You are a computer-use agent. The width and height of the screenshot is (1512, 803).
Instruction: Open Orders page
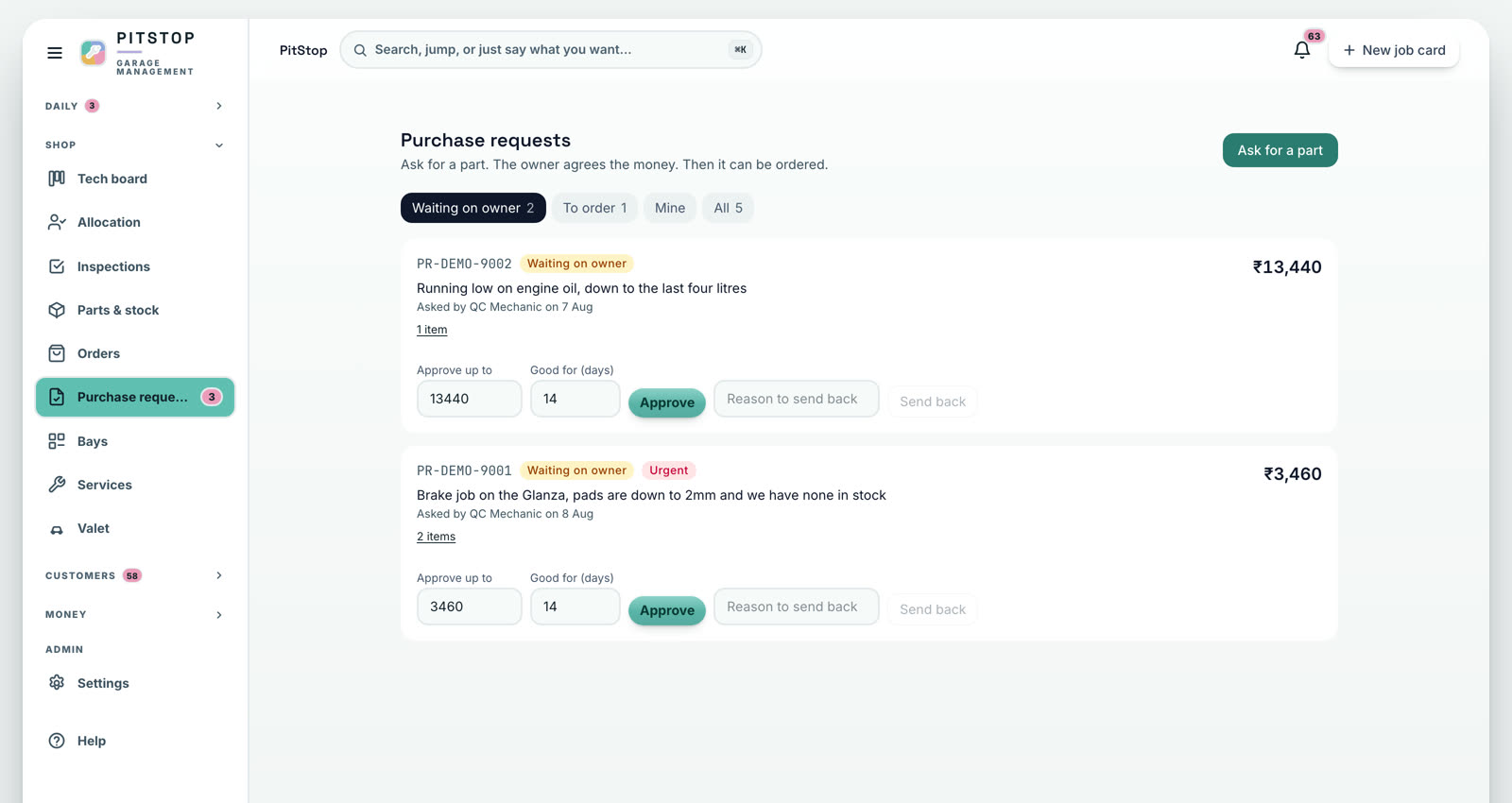[135, 353]
